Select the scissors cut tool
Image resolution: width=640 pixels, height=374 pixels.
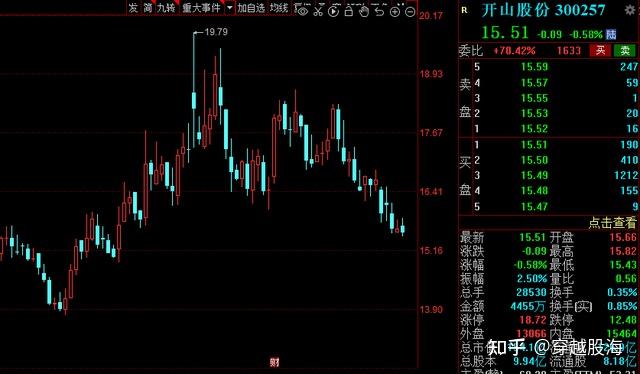click(x=318, y=11)
